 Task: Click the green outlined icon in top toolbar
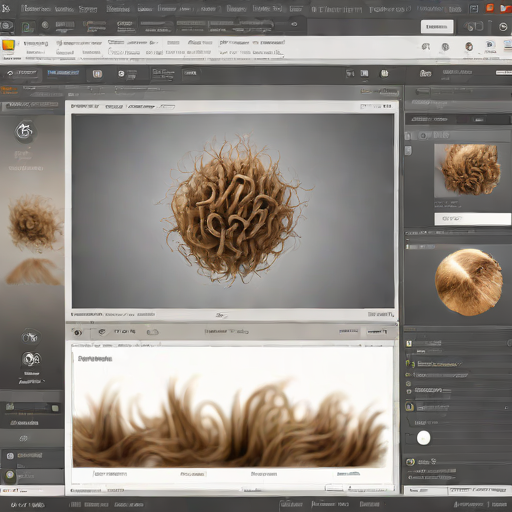[x=28, y=26]
